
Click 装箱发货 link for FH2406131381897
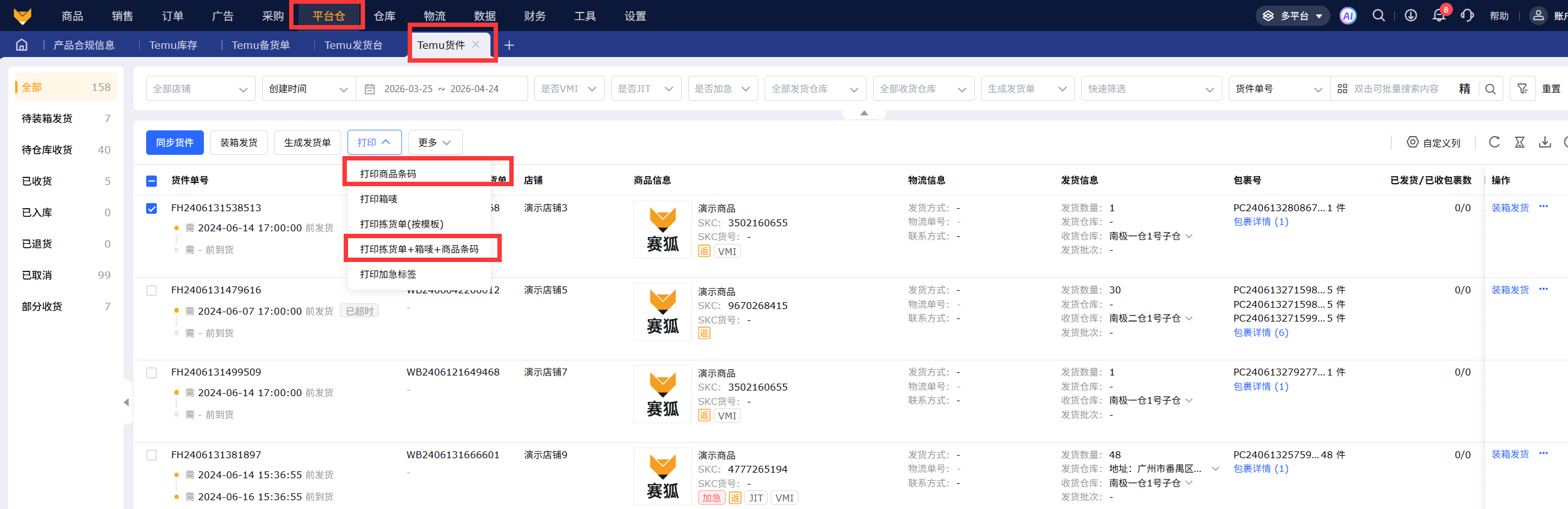click(1510, 454)
